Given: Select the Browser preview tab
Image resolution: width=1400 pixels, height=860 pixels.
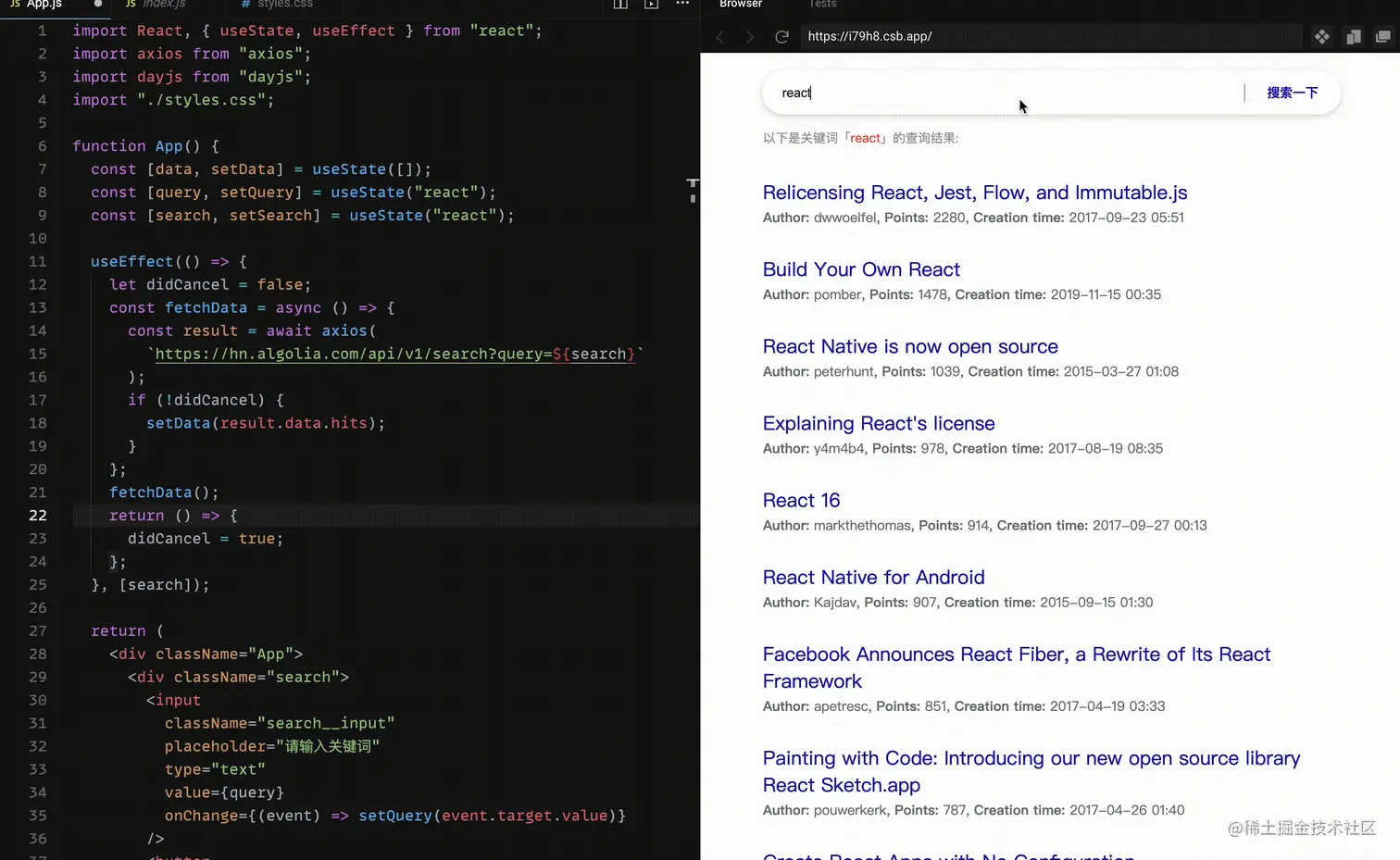Looking at the screenshot, I should 741,4.
